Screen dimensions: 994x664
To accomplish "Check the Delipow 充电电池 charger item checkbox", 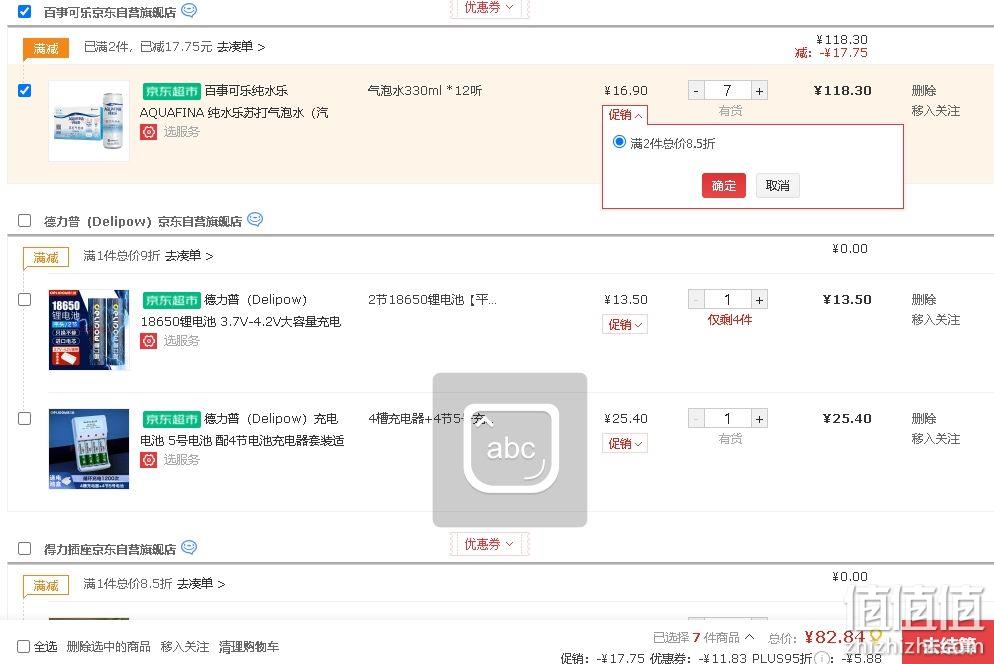I will click(25, 419).
